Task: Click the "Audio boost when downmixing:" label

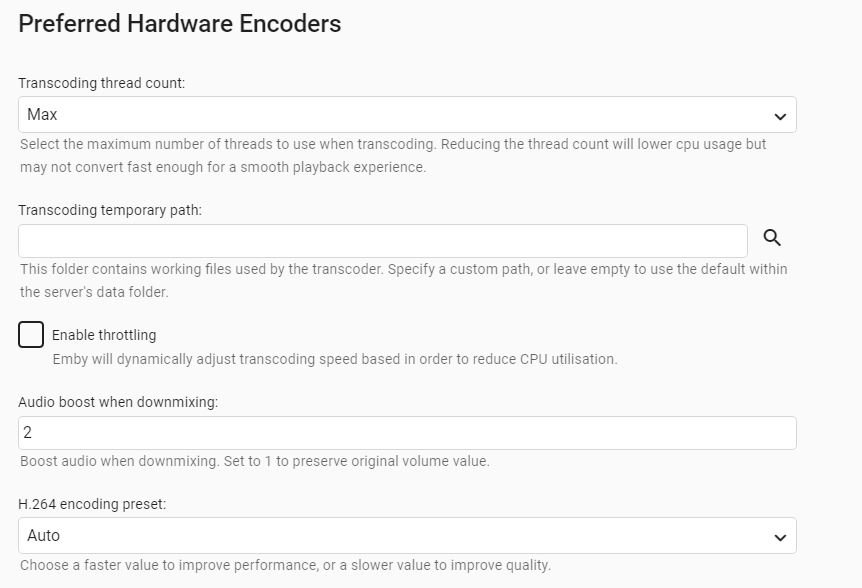Action: tap(118, 402)
